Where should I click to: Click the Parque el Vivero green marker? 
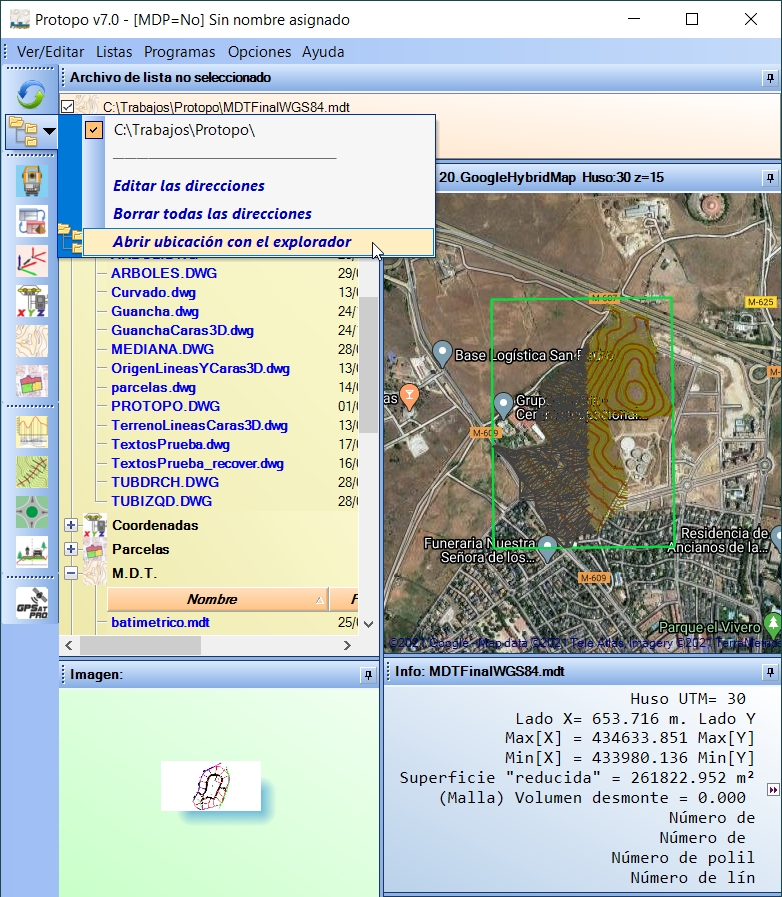tap(773, 625)
